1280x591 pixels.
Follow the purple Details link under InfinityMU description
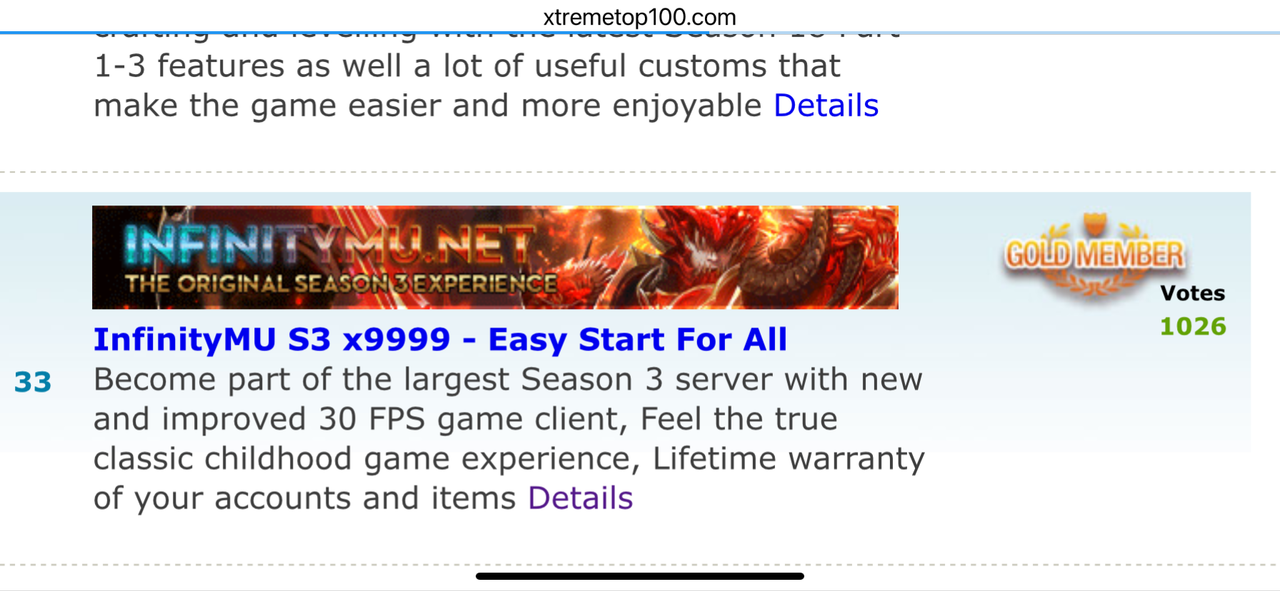[x=580, y=498]
